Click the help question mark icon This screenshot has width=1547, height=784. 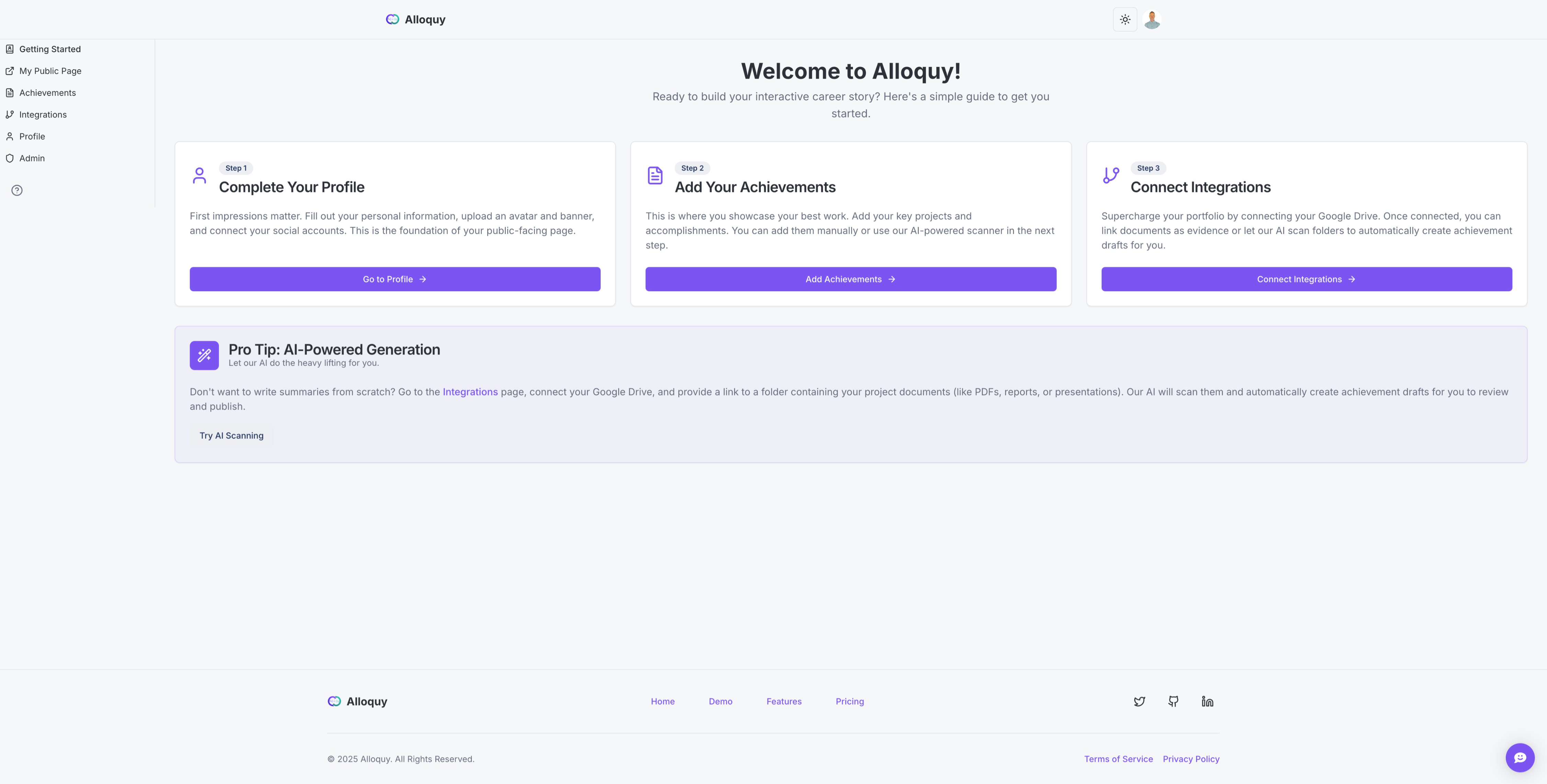click(17, 190)
